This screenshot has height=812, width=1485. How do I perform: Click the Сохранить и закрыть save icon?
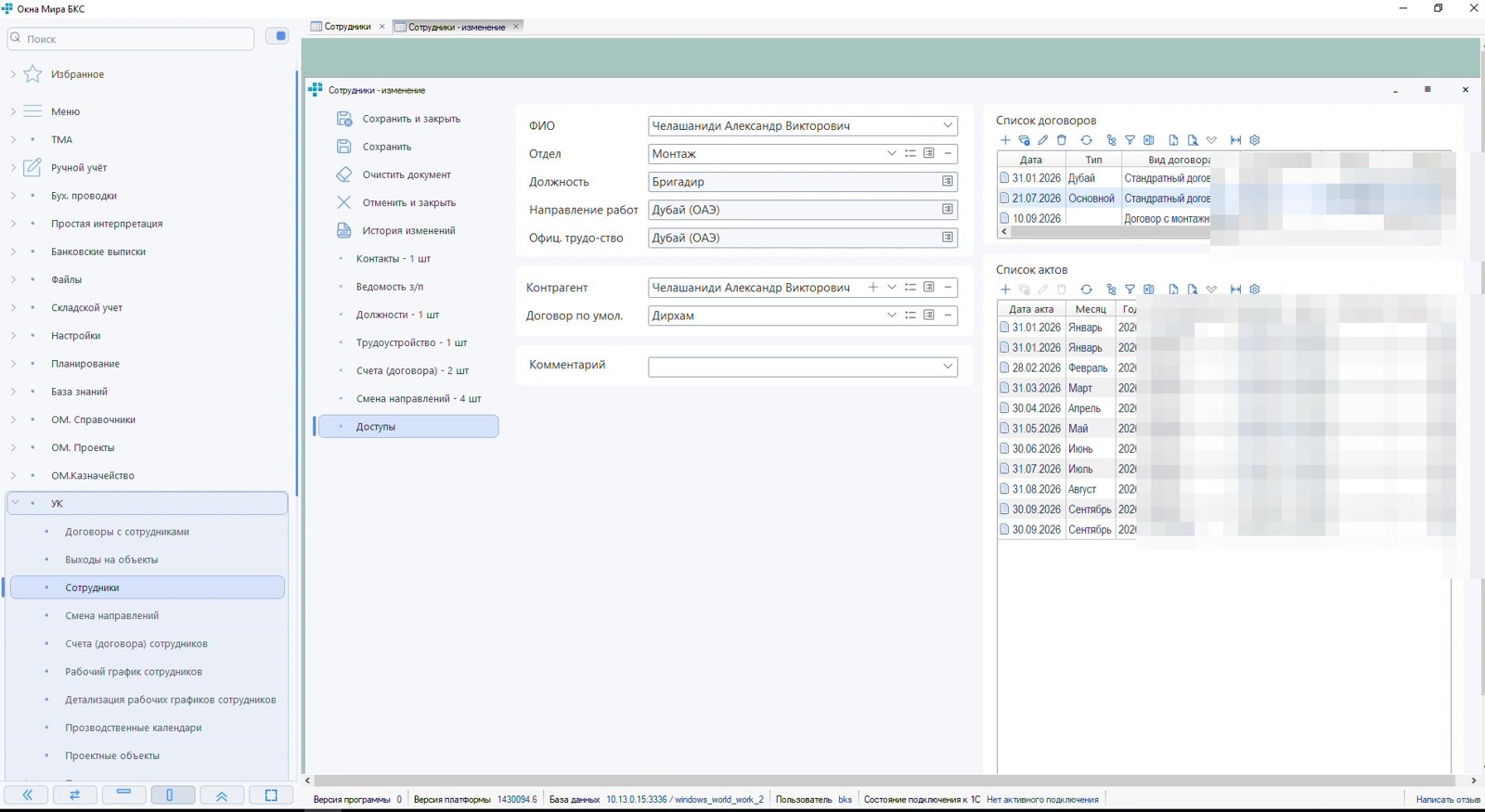[344, 119]
